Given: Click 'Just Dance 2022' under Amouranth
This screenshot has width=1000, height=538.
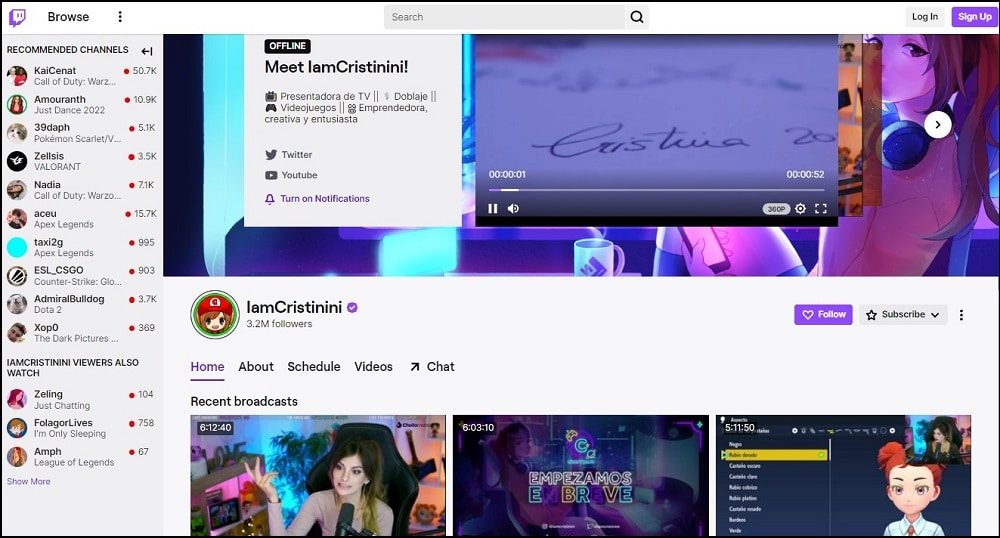Looking at the screenshot, I should click(x=70, y=110).
